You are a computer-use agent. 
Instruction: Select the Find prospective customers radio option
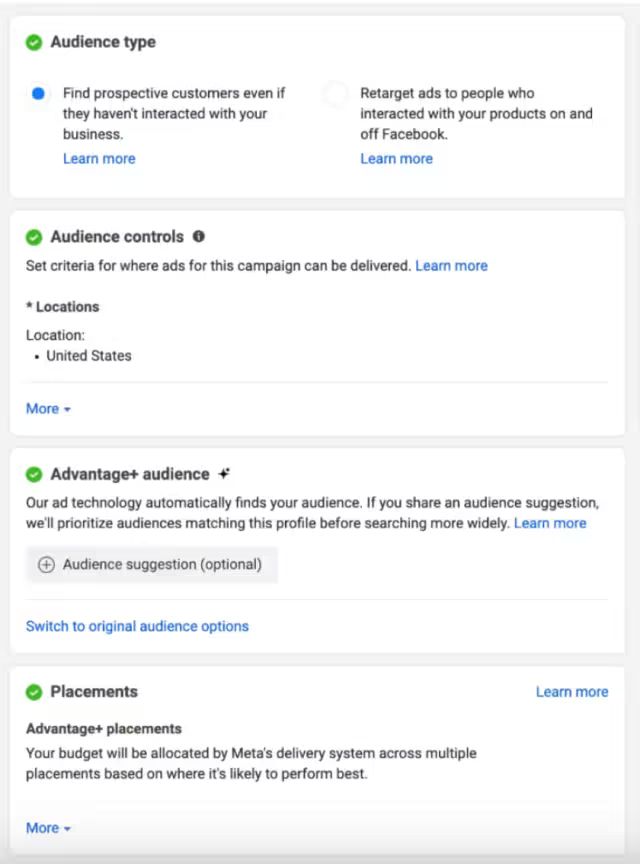38,93
